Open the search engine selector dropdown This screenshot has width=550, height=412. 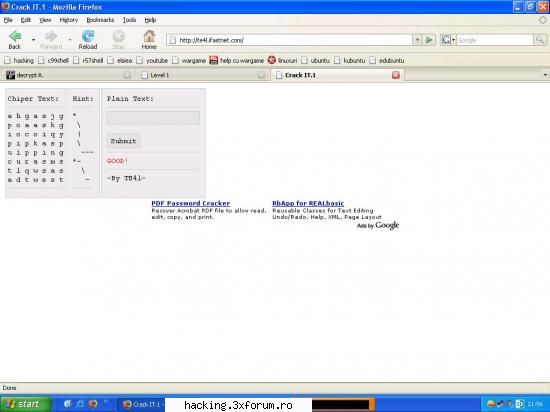coord(448,40)
